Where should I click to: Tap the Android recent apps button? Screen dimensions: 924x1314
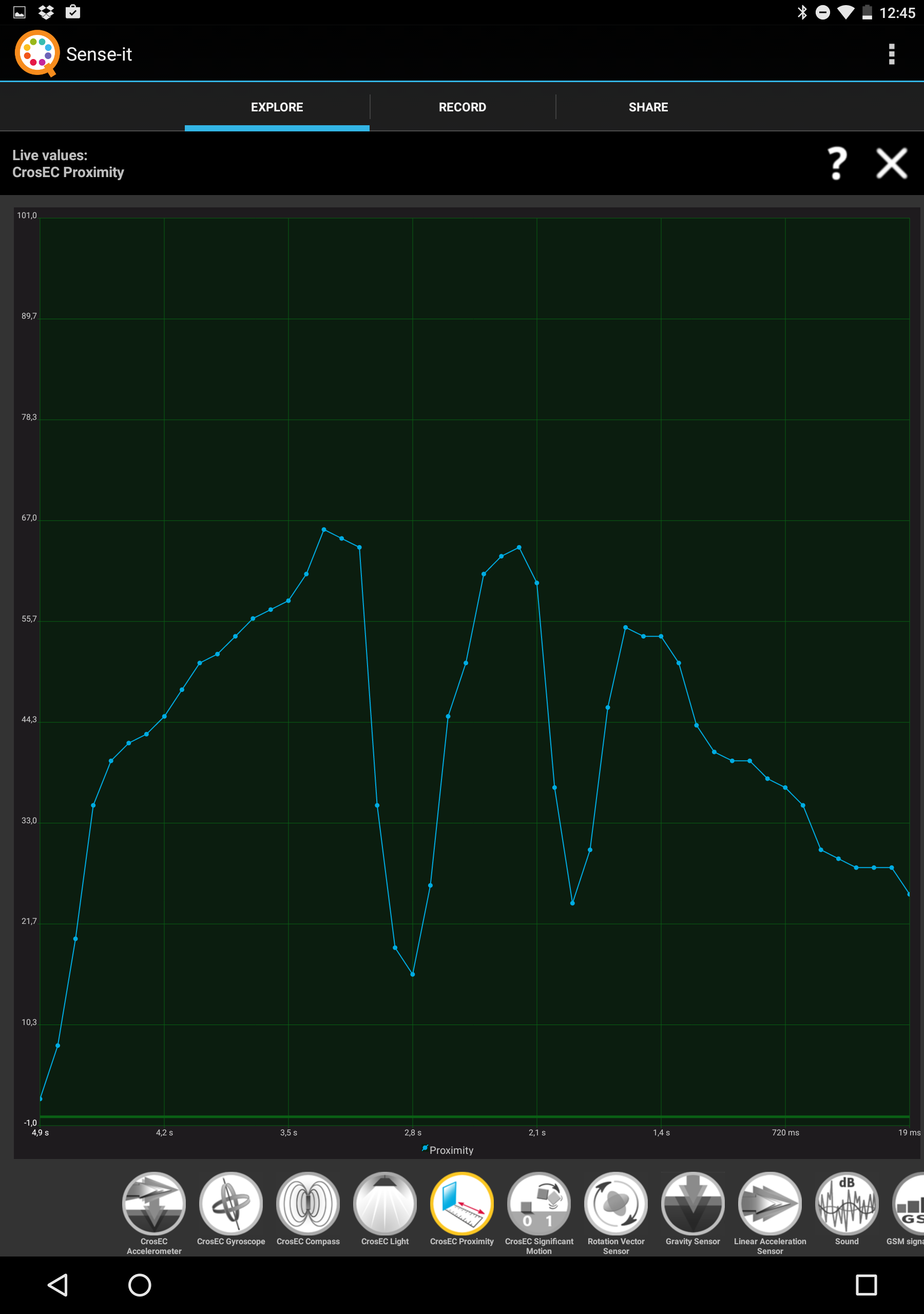click(866, 1285)
